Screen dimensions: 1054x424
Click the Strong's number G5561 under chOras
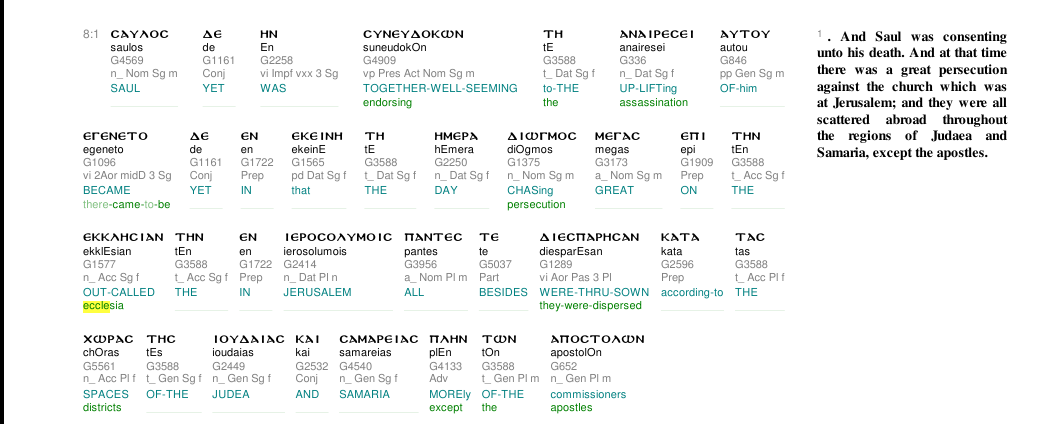click(x=97, y=366)
